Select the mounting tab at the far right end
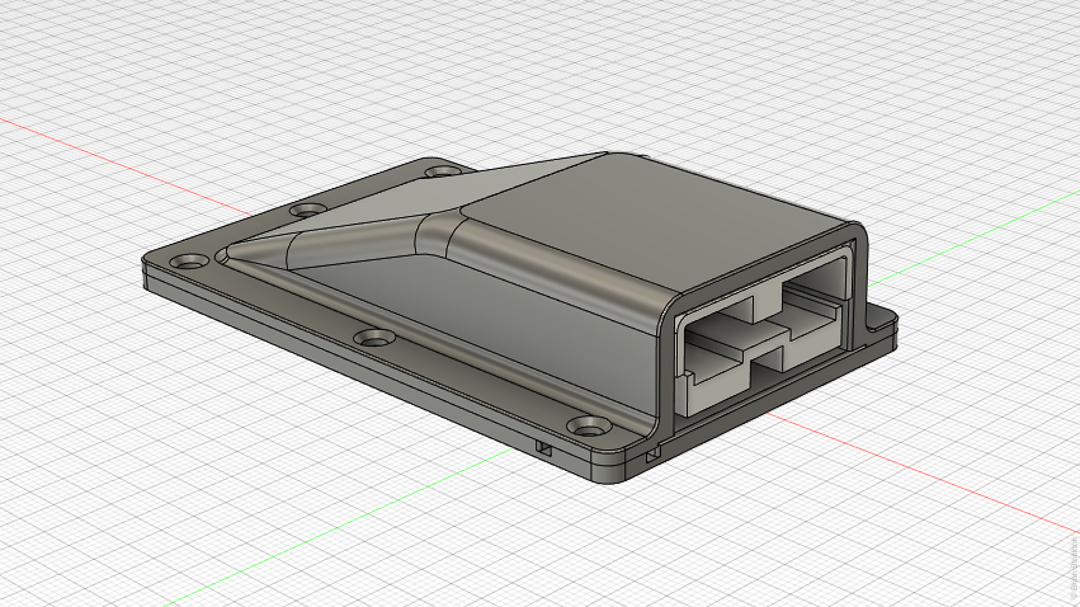 [x=882, y=326]
